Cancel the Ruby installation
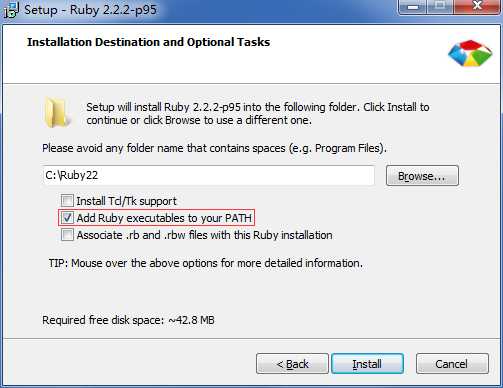This screenshot has width=503, height=388. (x=452, y=364)
